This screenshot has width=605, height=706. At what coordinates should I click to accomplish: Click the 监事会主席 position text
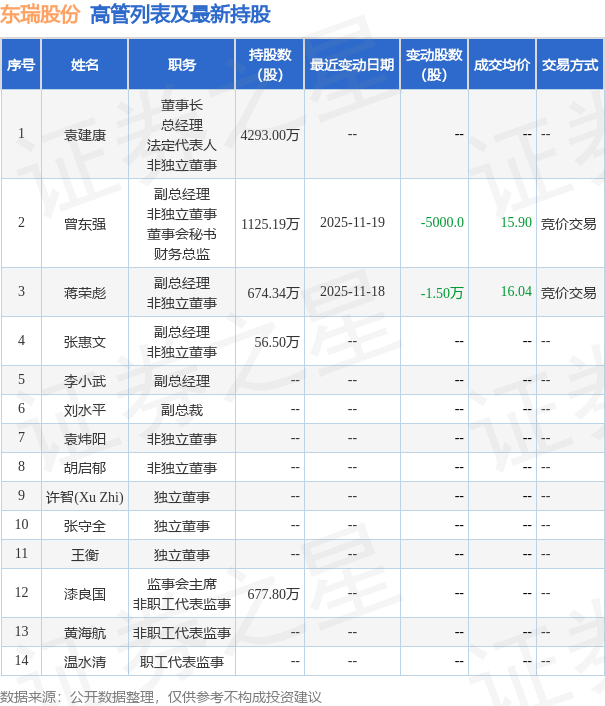(x=182, y=584)
